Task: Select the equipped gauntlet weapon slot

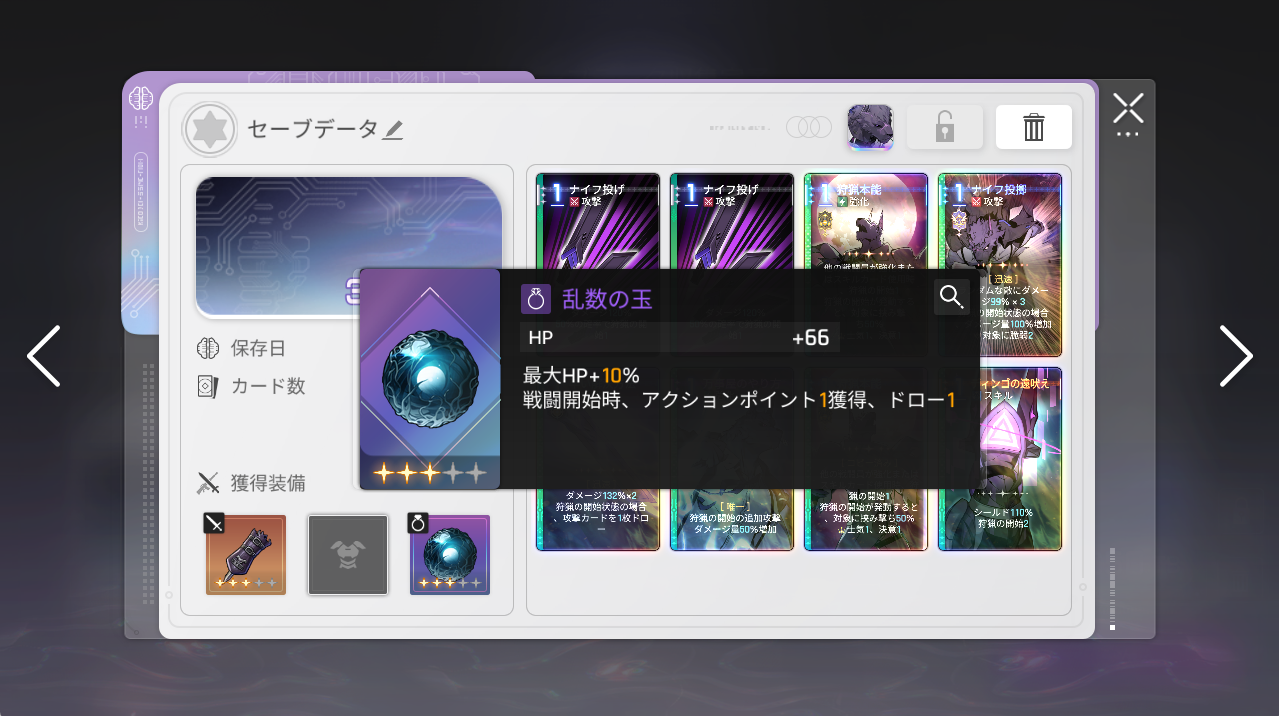Action: [x=246, y=555]
